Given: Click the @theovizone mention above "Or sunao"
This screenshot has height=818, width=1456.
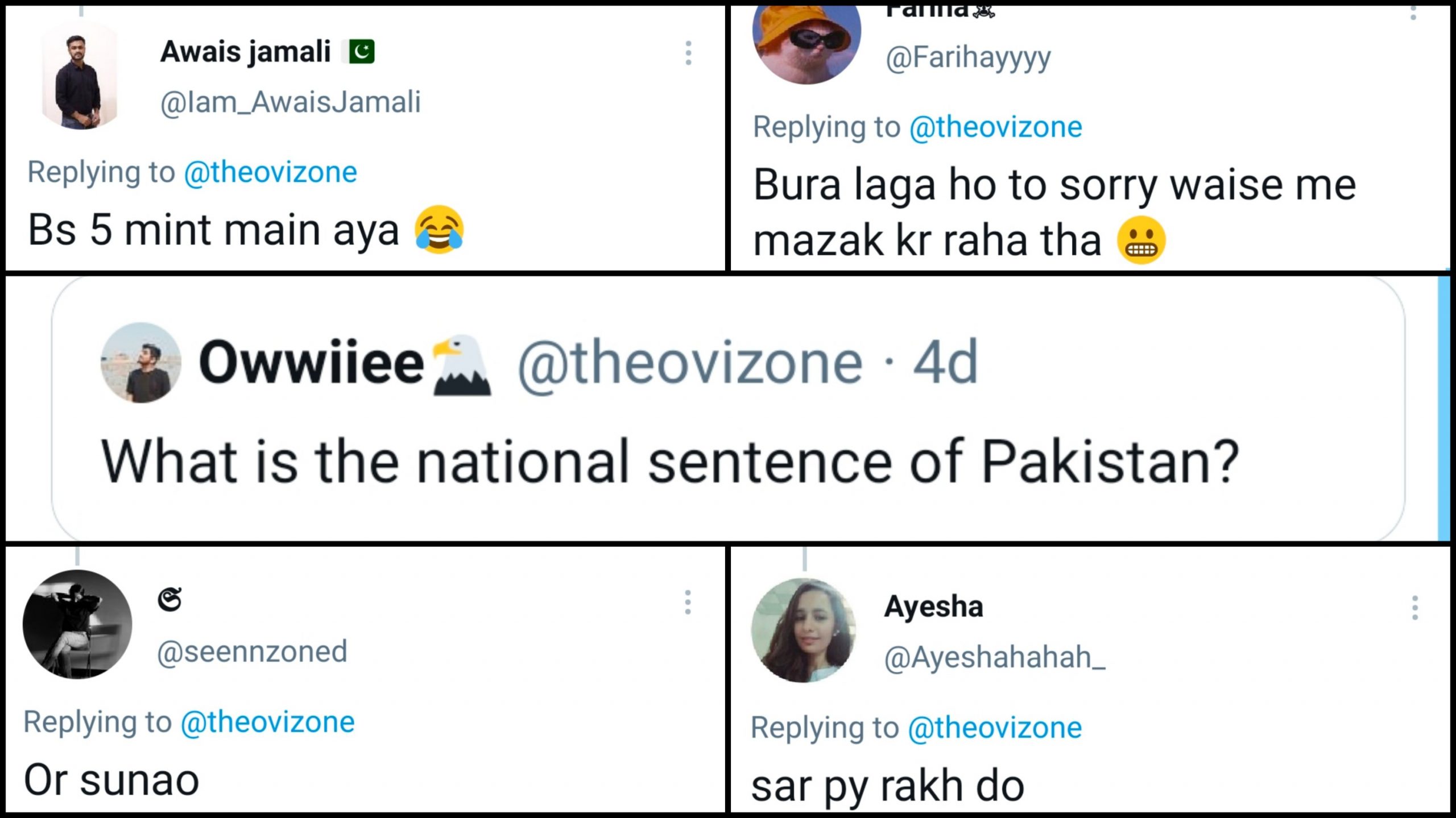Looking at the screenshot, I should [x=267, y=722].
